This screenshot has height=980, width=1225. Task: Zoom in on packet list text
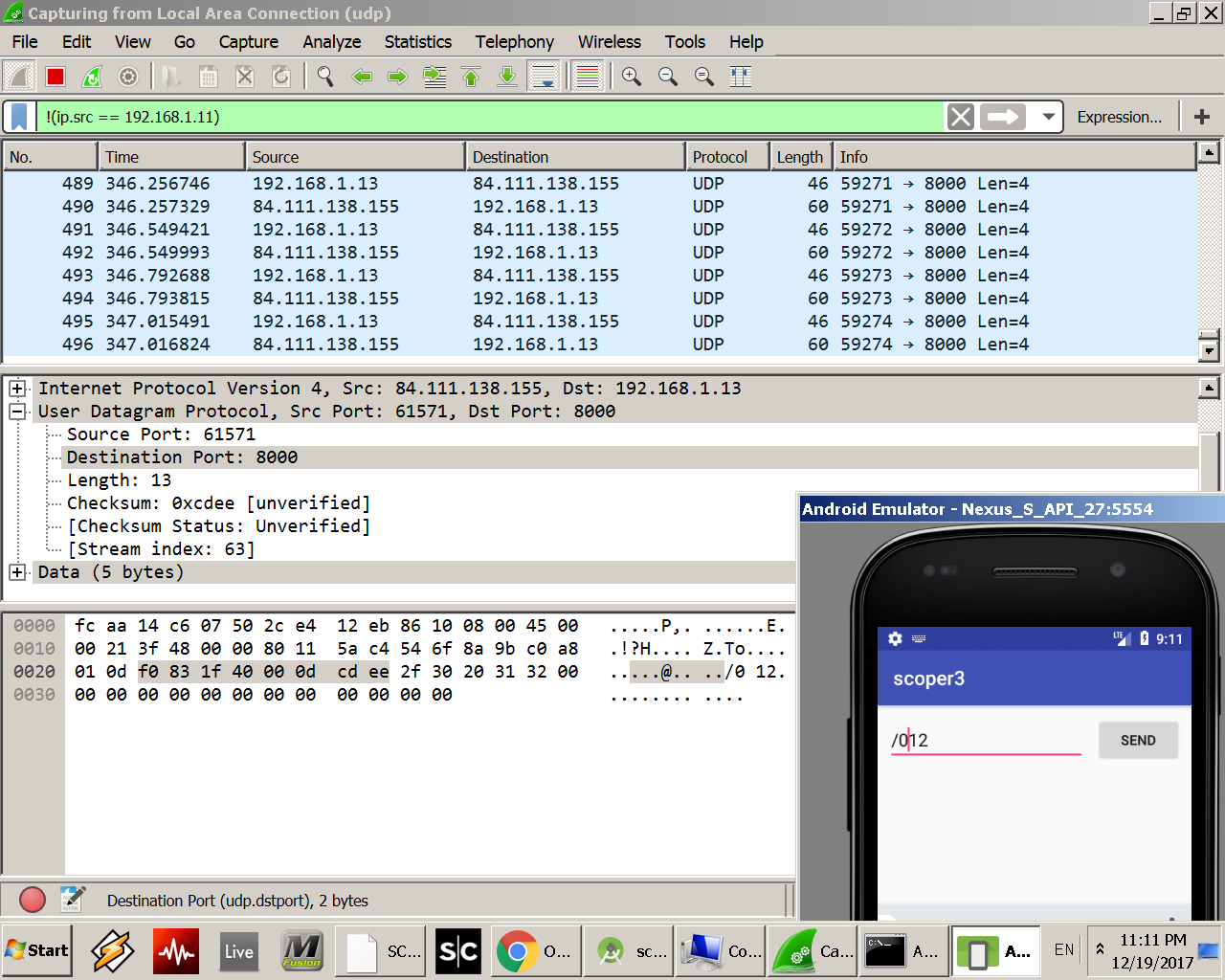(632, 77)
